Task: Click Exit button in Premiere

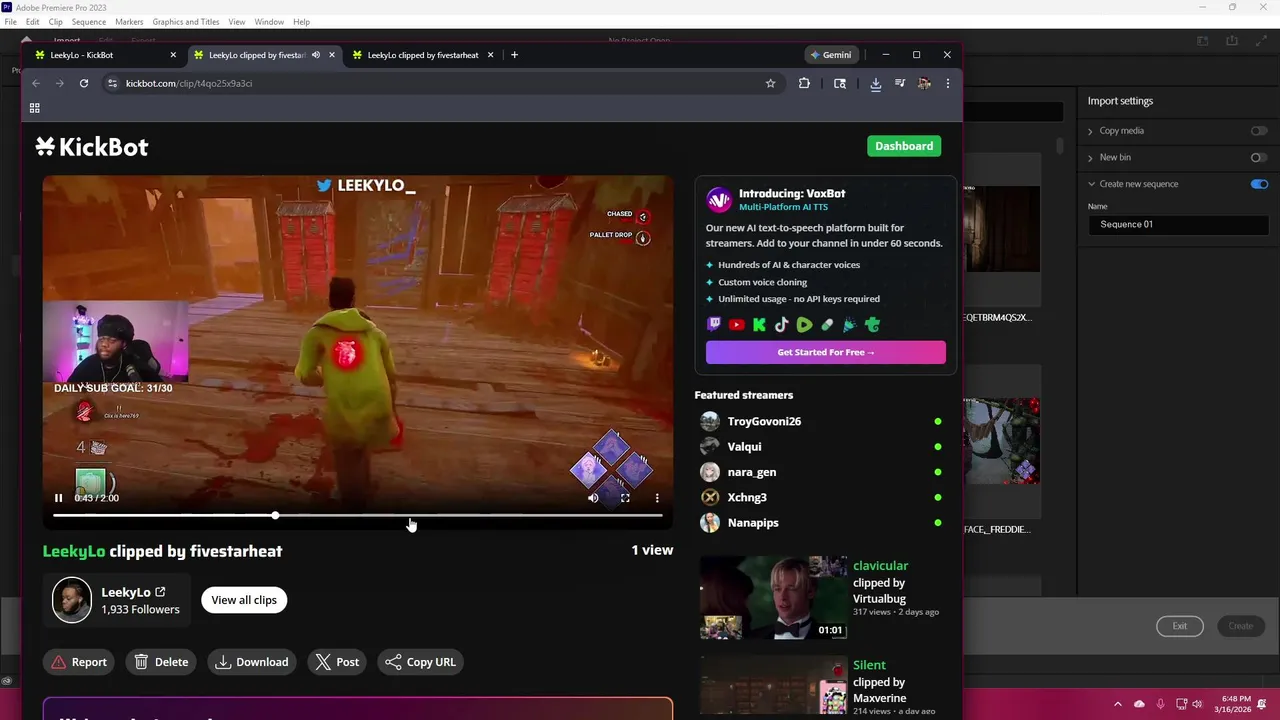Action: click(x=1180, y=626)
